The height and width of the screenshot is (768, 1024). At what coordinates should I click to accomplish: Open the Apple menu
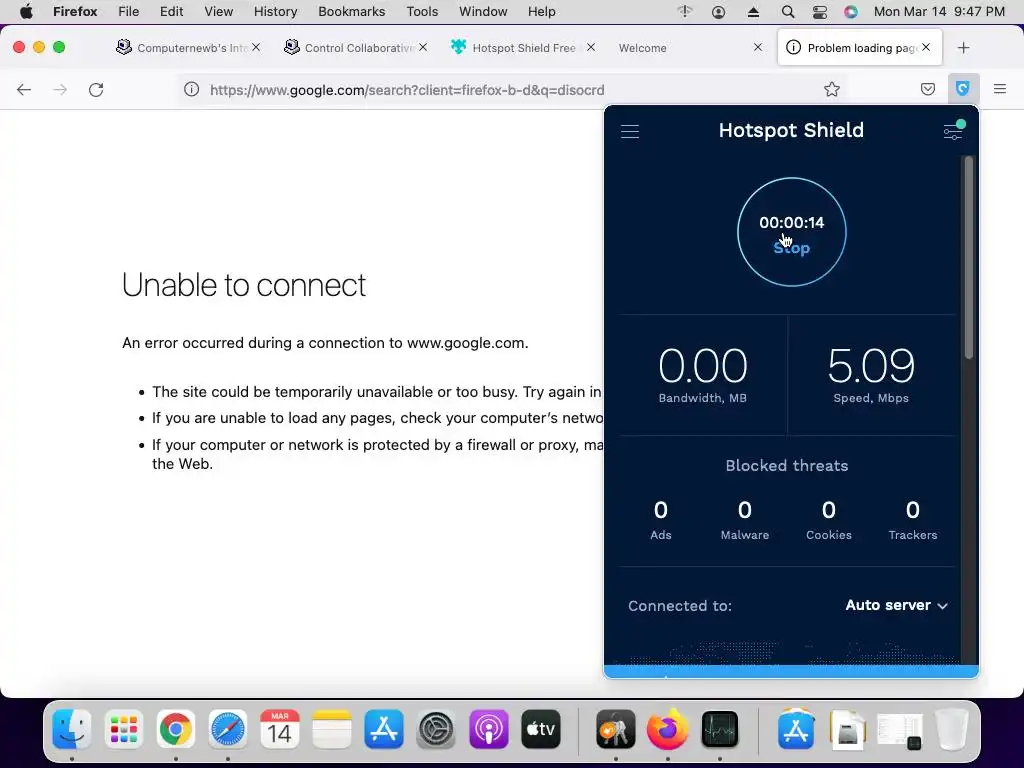click(x=26, y=12)
